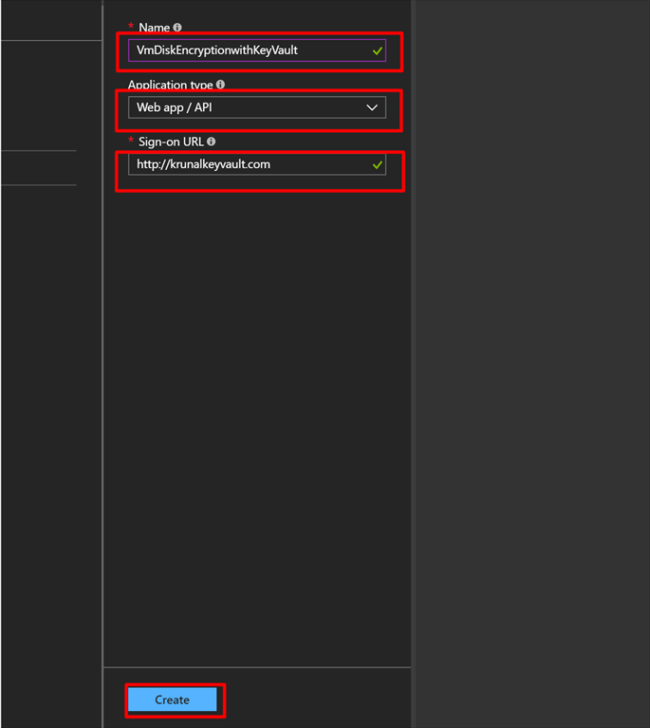Click the red asterisk before Sign-on URL
Image resolution: width=650 pixels, height=728 pixels.
131,142
